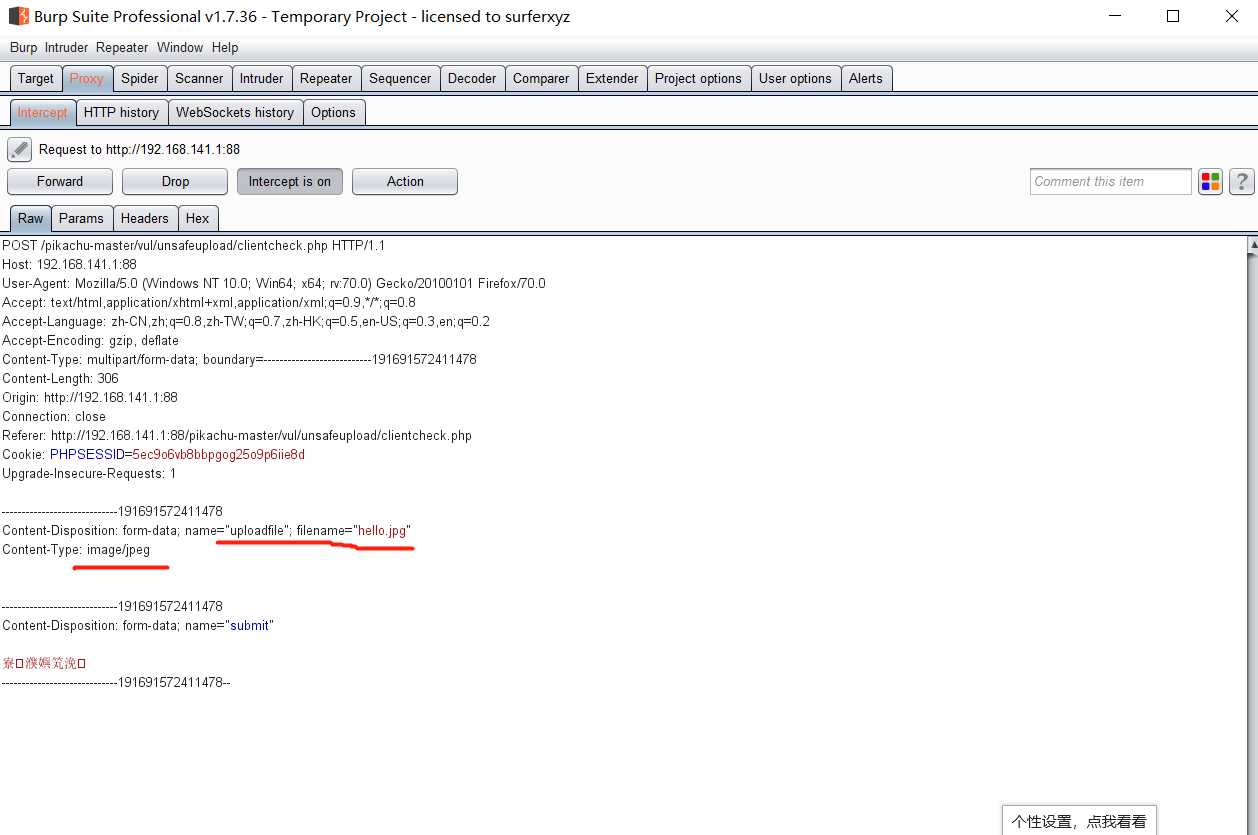Minimize the Burp Suite window

[x=1116, y=16]
